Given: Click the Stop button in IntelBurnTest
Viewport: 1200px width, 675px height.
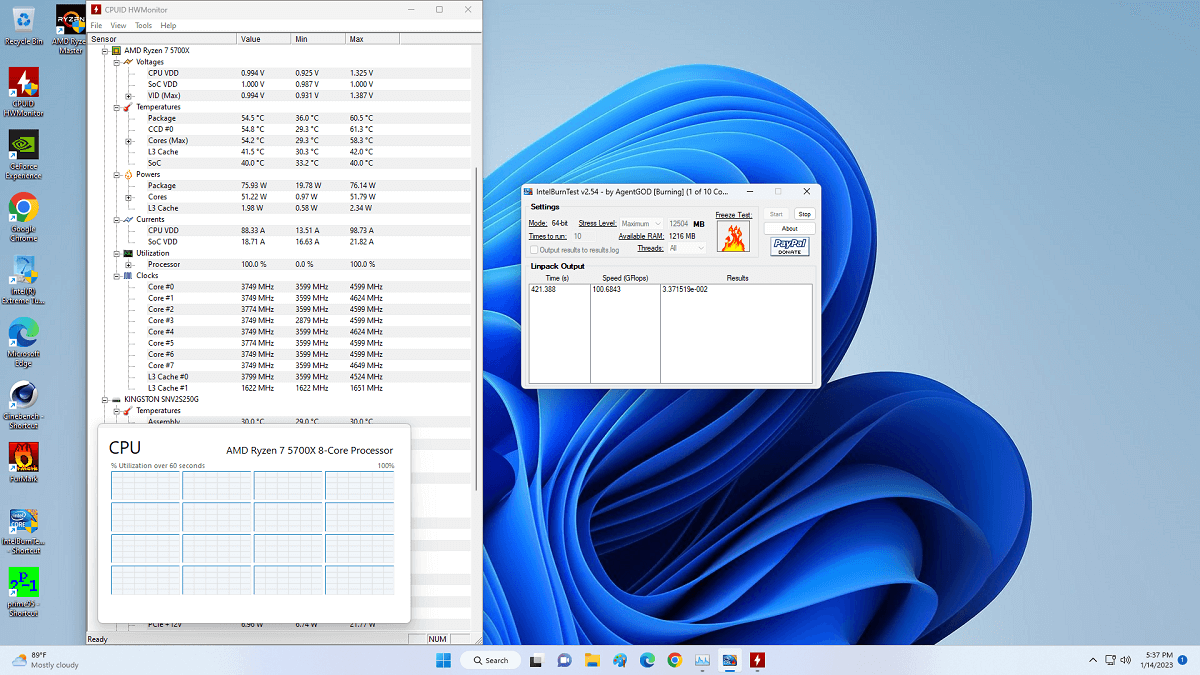Looking at the screenshot, I should [804, 214].
